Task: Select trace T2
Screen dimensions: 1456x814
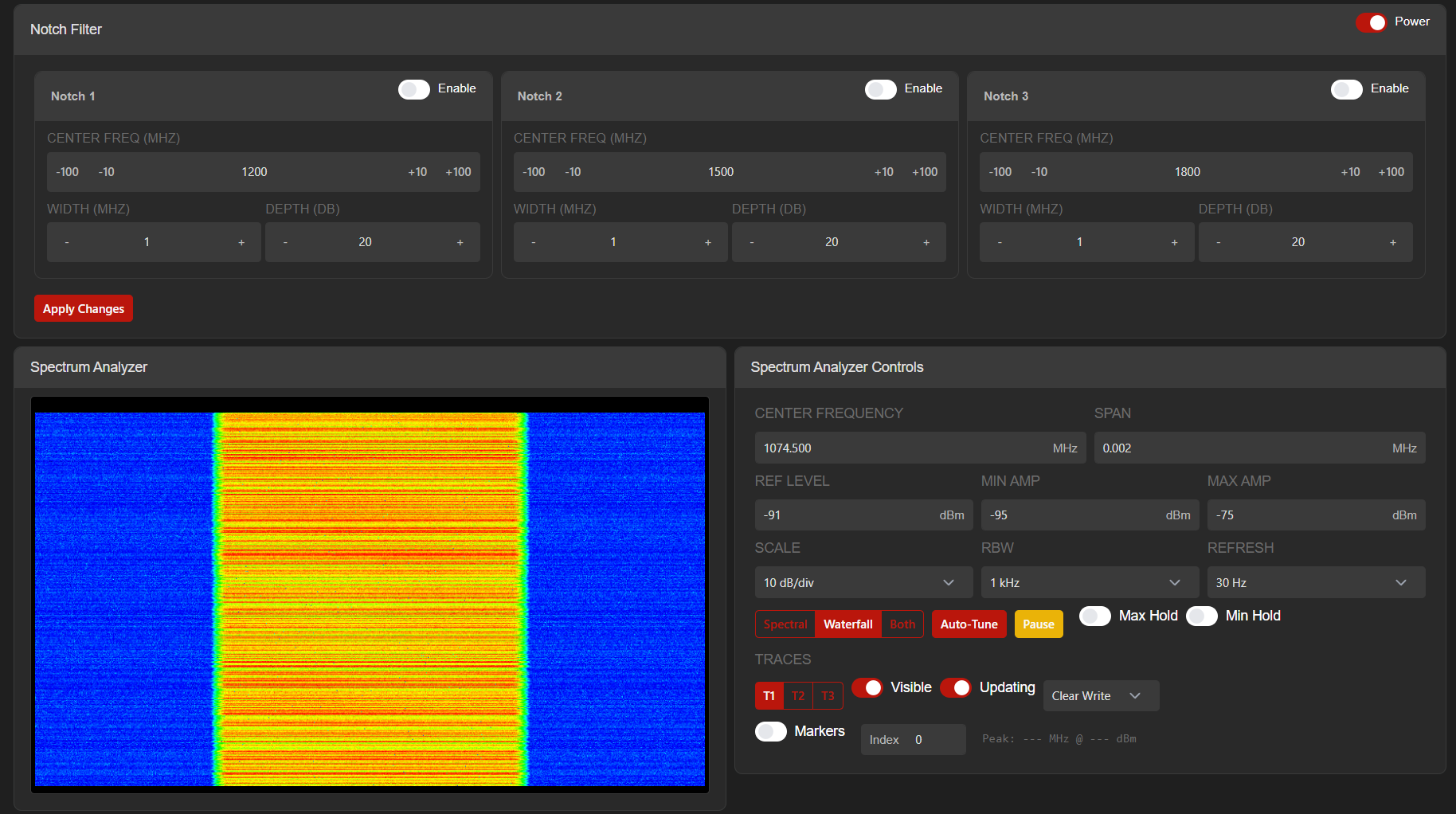Action: click(798, 695)
